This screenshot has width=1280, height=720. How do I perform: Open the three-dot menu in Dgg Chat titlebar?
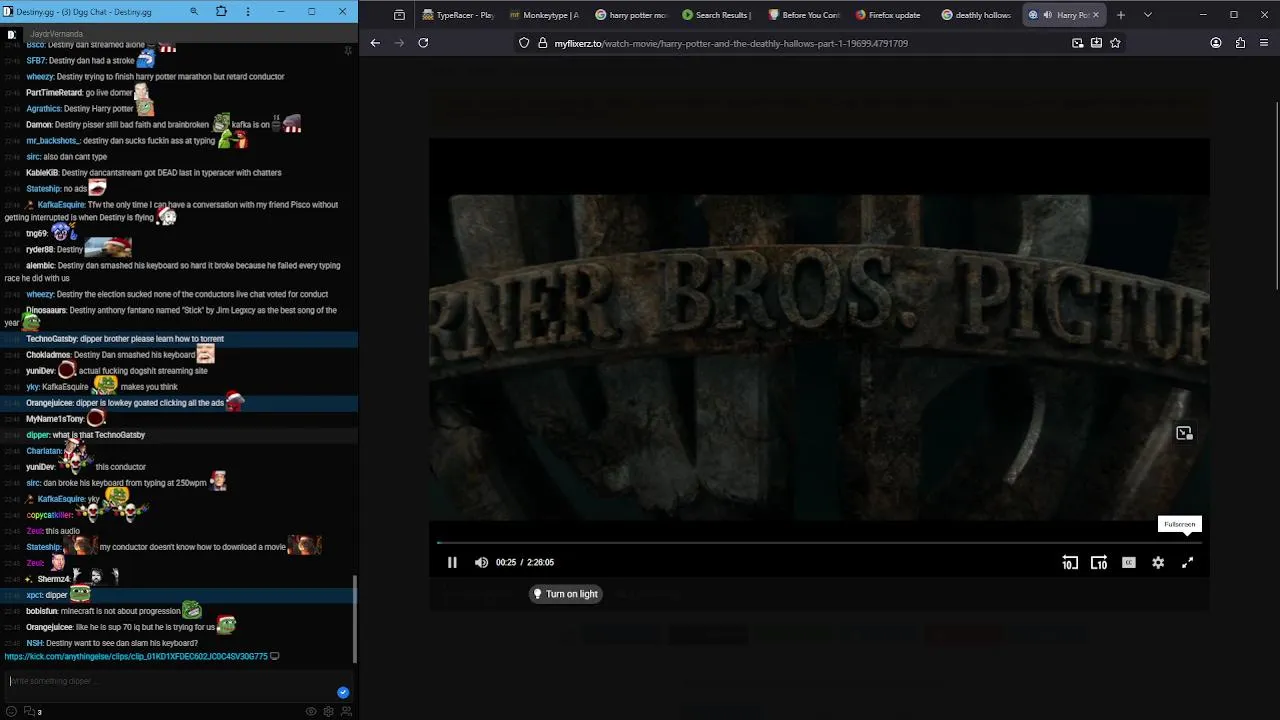pos(249,12)
